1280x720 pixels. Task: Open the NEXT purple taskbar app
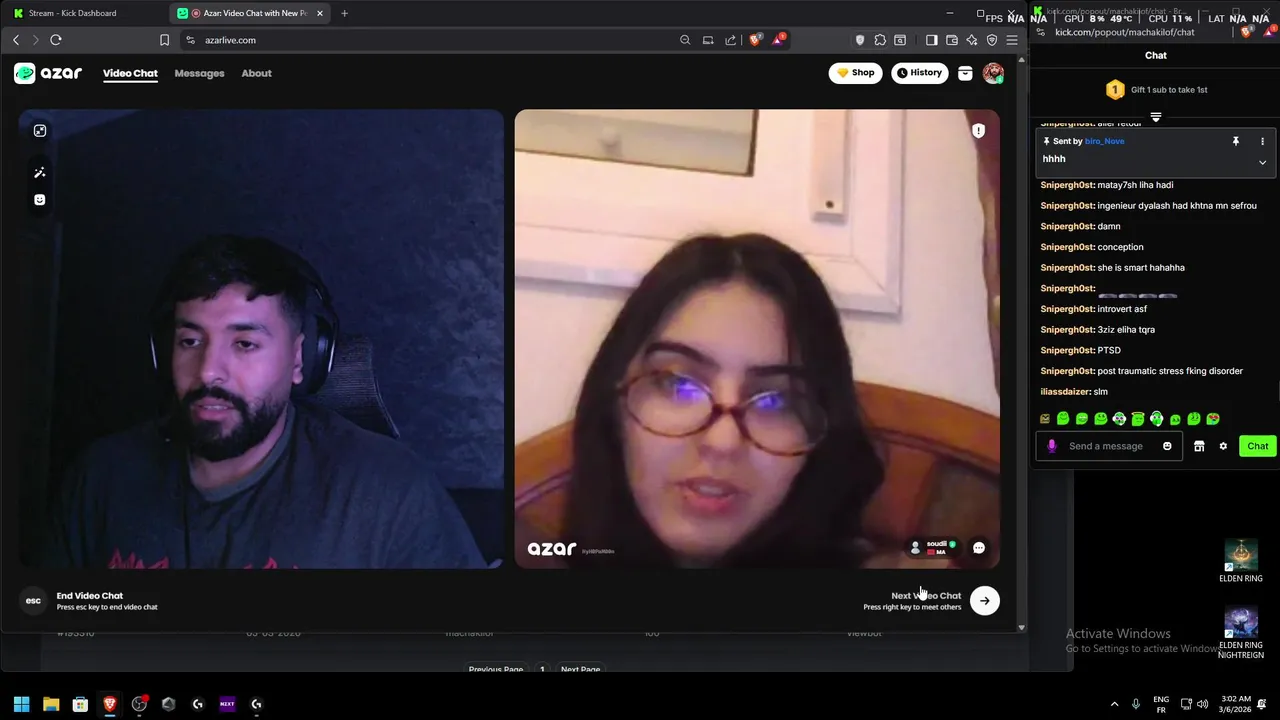coord(227,704)
